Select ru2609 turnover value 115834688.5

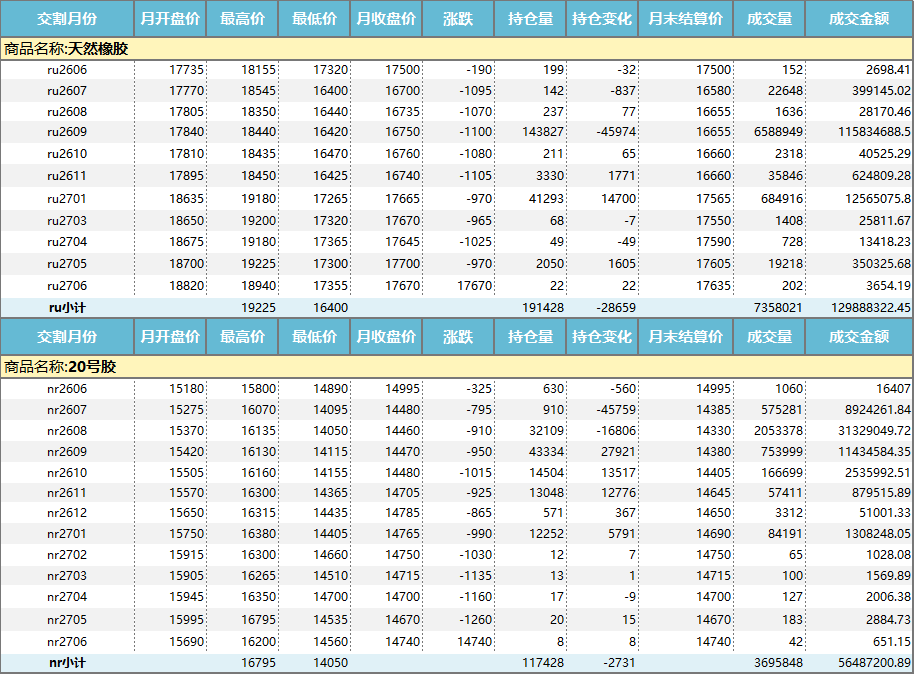coord(874,132)
